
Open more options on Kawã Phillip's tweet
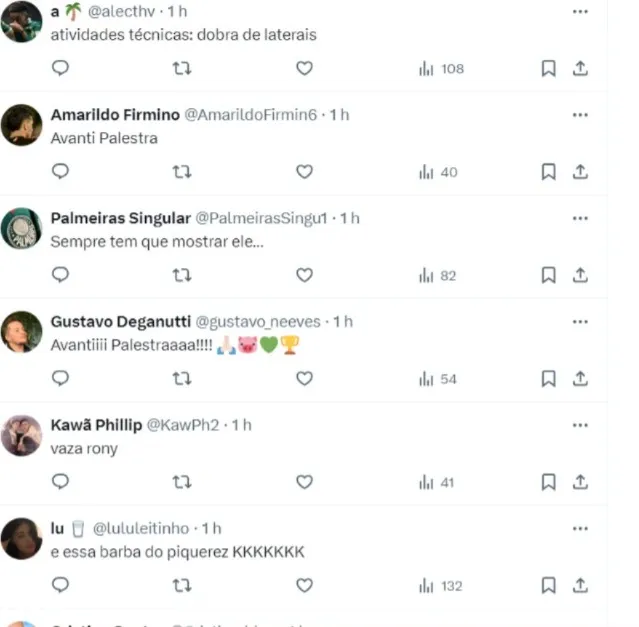coord(580,425)
